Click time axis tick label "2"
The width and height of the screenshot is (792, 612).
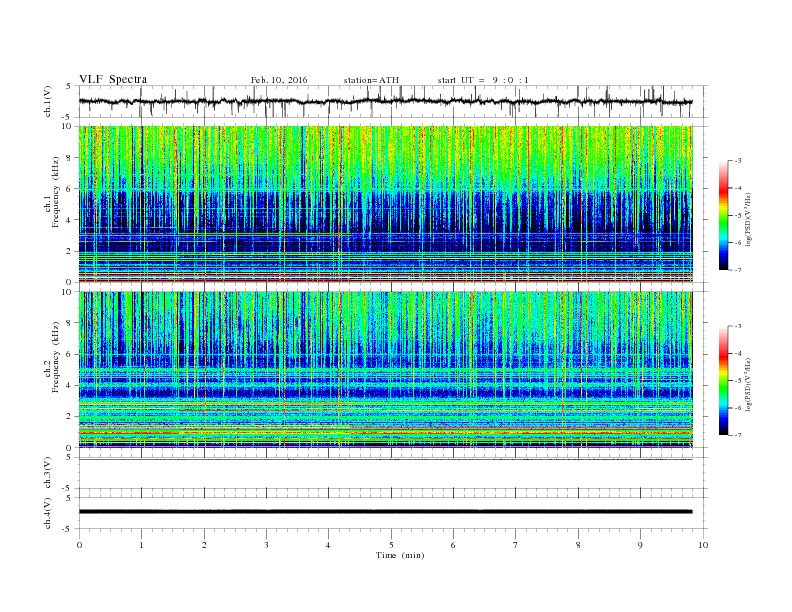[204, 545]
